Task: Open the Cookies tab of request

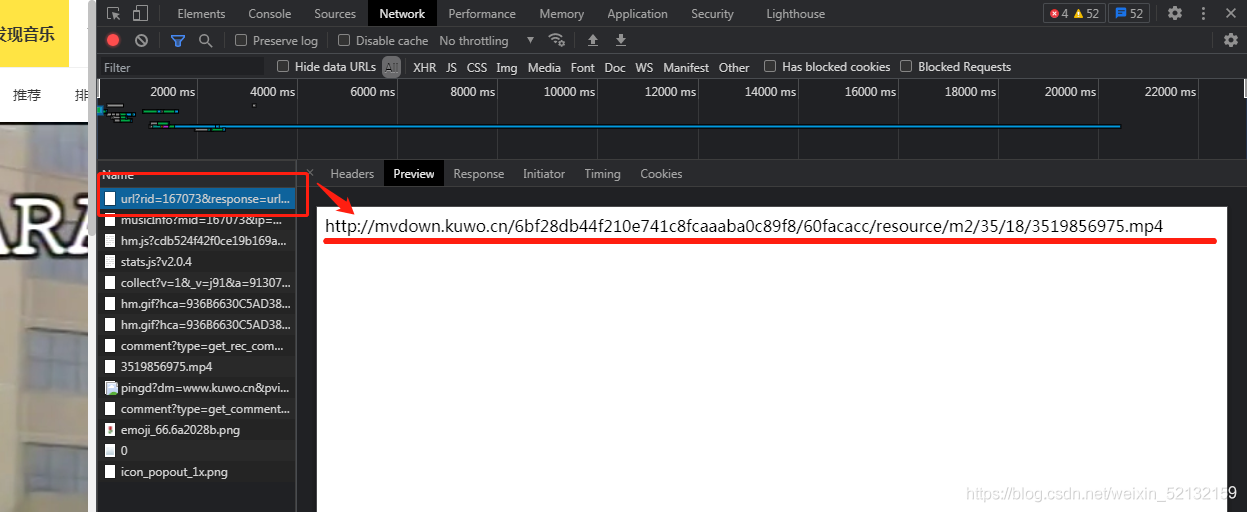Action: pos(661,173)
